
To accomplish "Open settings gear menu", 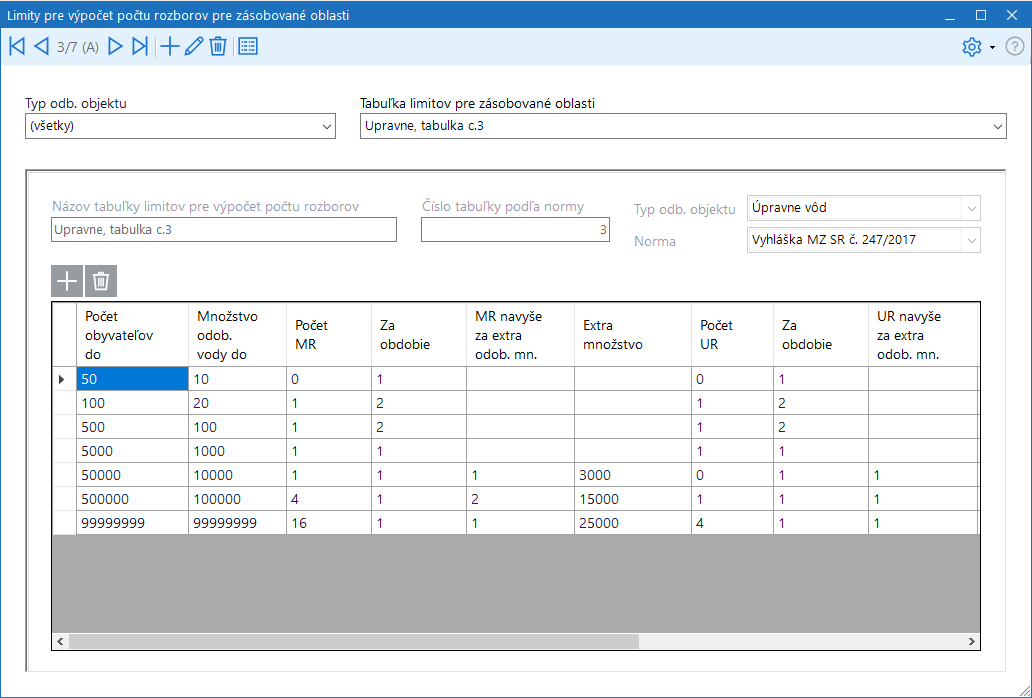I will [972, 47].
